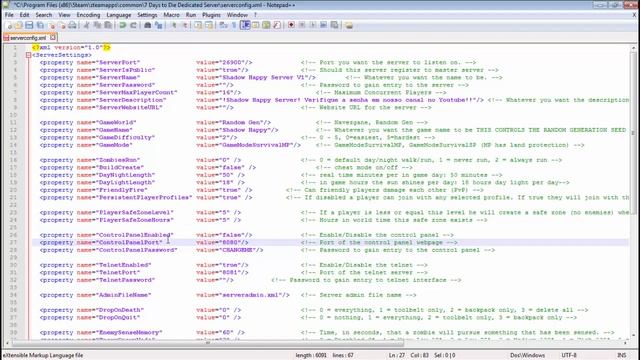The width and height of the screenshot is (640, 360).
Task: Click the horizontal scrollbar left arrow
Action: tap(7, 343)
